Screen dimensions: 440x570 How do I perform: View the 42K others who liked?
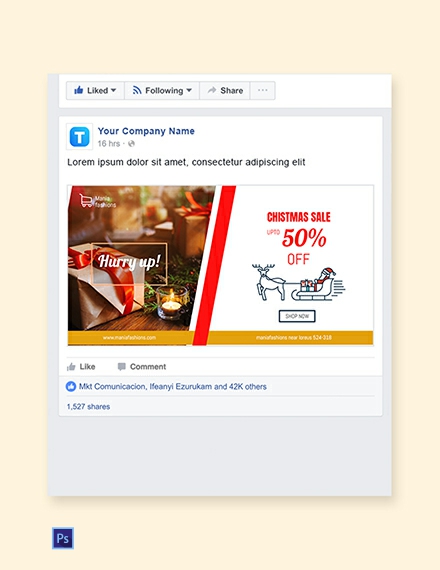coord(248,386)
